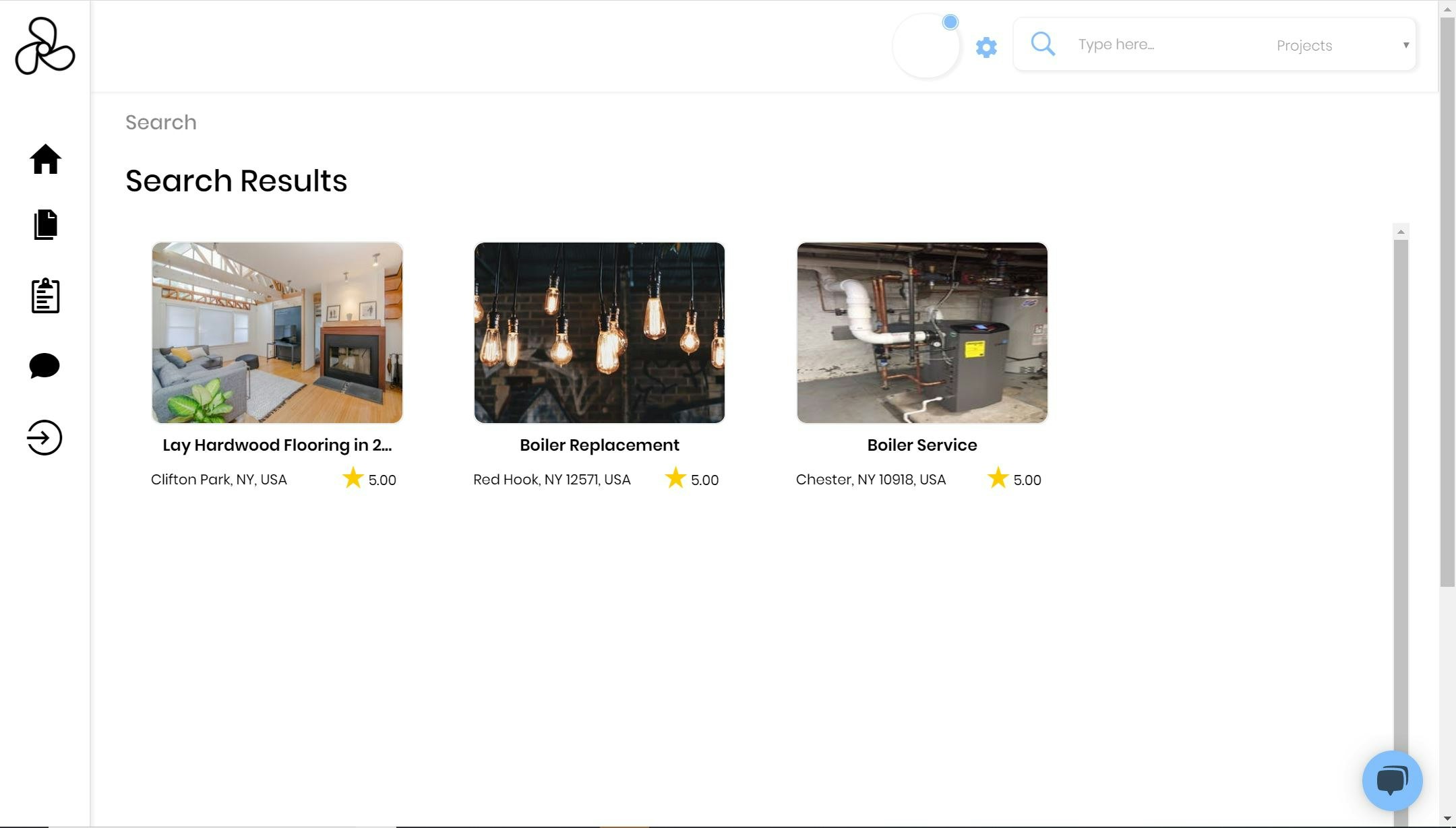Open Boiler Replacement light bulbs thumbnail
1456x828 pixels.
(599, 333)
